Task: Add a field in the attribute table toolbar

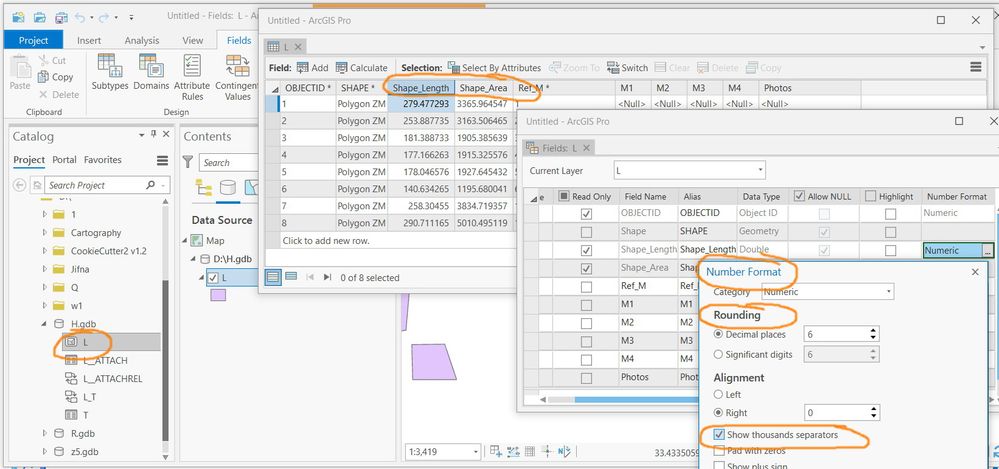Action: [x=312, y=68]
